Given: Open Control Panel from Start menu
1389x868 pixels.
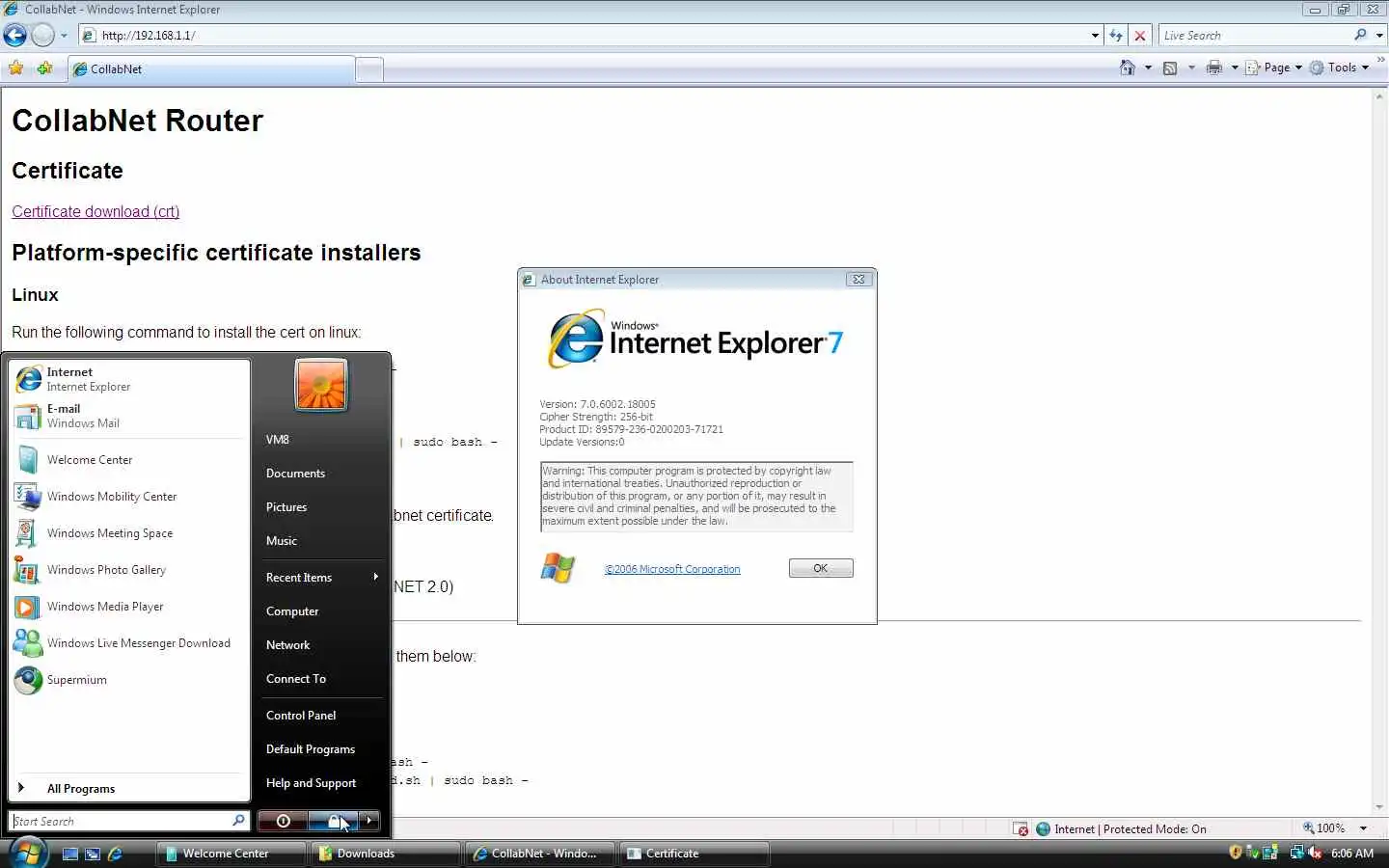Looking at the screenshot, I should 321,716.
